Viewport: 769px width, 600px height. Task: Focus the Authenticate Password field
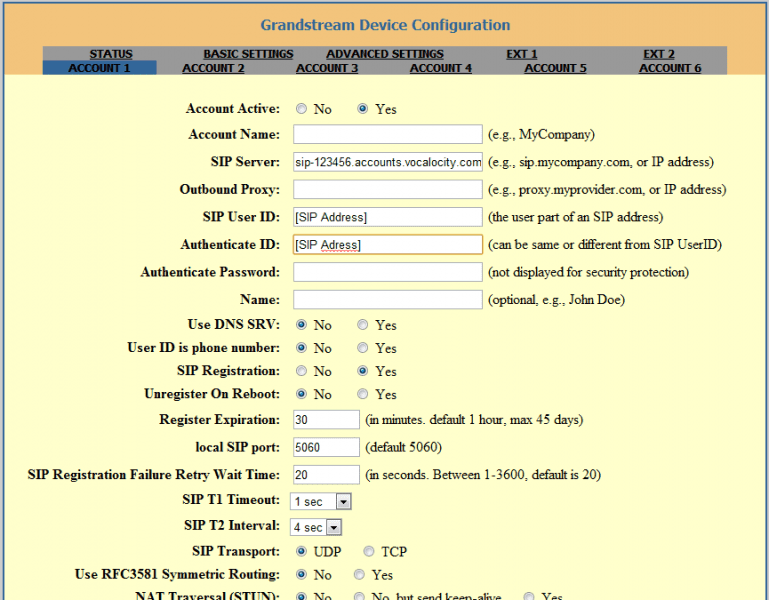388,272
